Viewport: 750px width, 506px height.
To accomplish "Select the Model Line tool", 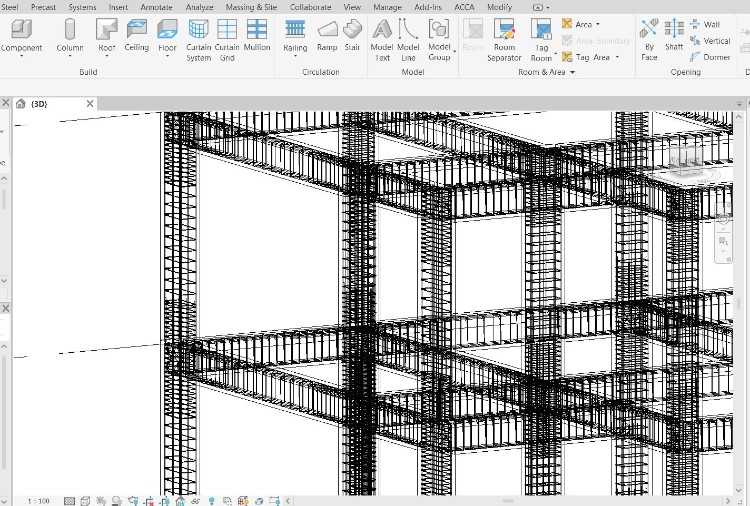I will 408,41.
